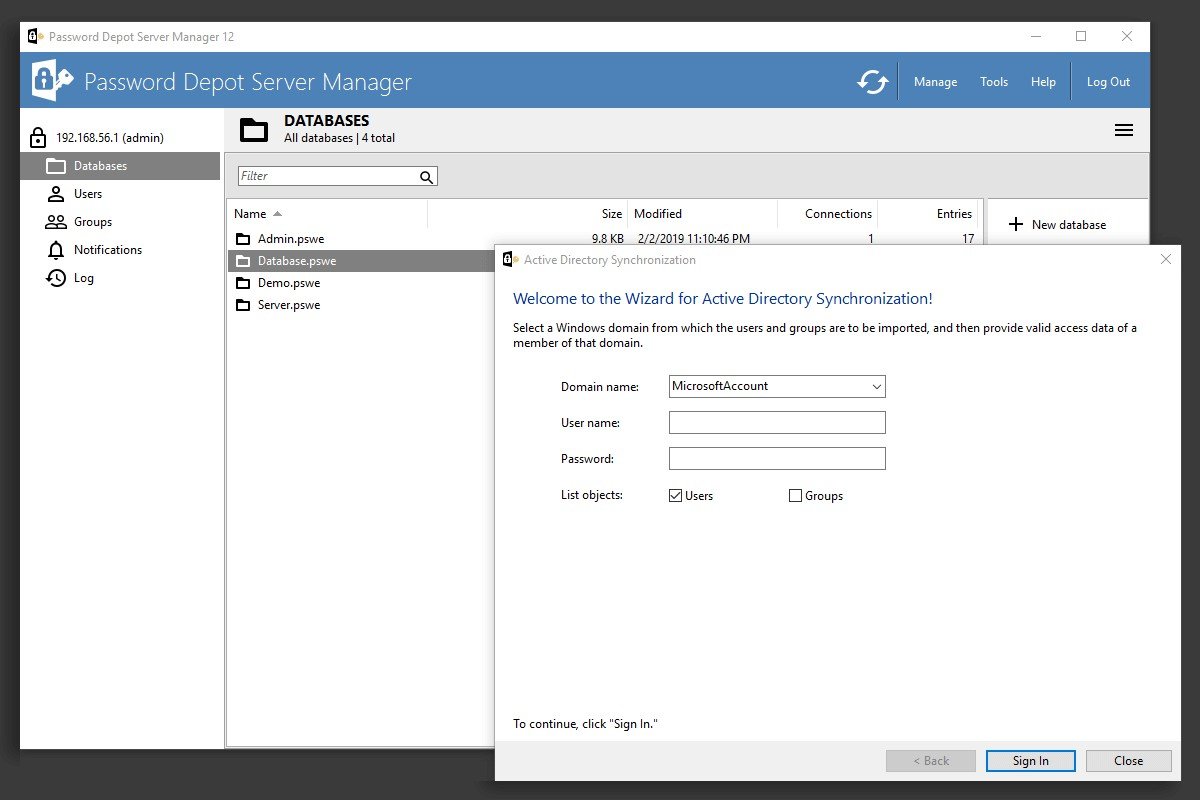Screen dimensions: 1200x800
Task: Enable the Groups checkbox in List objects
Action: coord(796,495)
